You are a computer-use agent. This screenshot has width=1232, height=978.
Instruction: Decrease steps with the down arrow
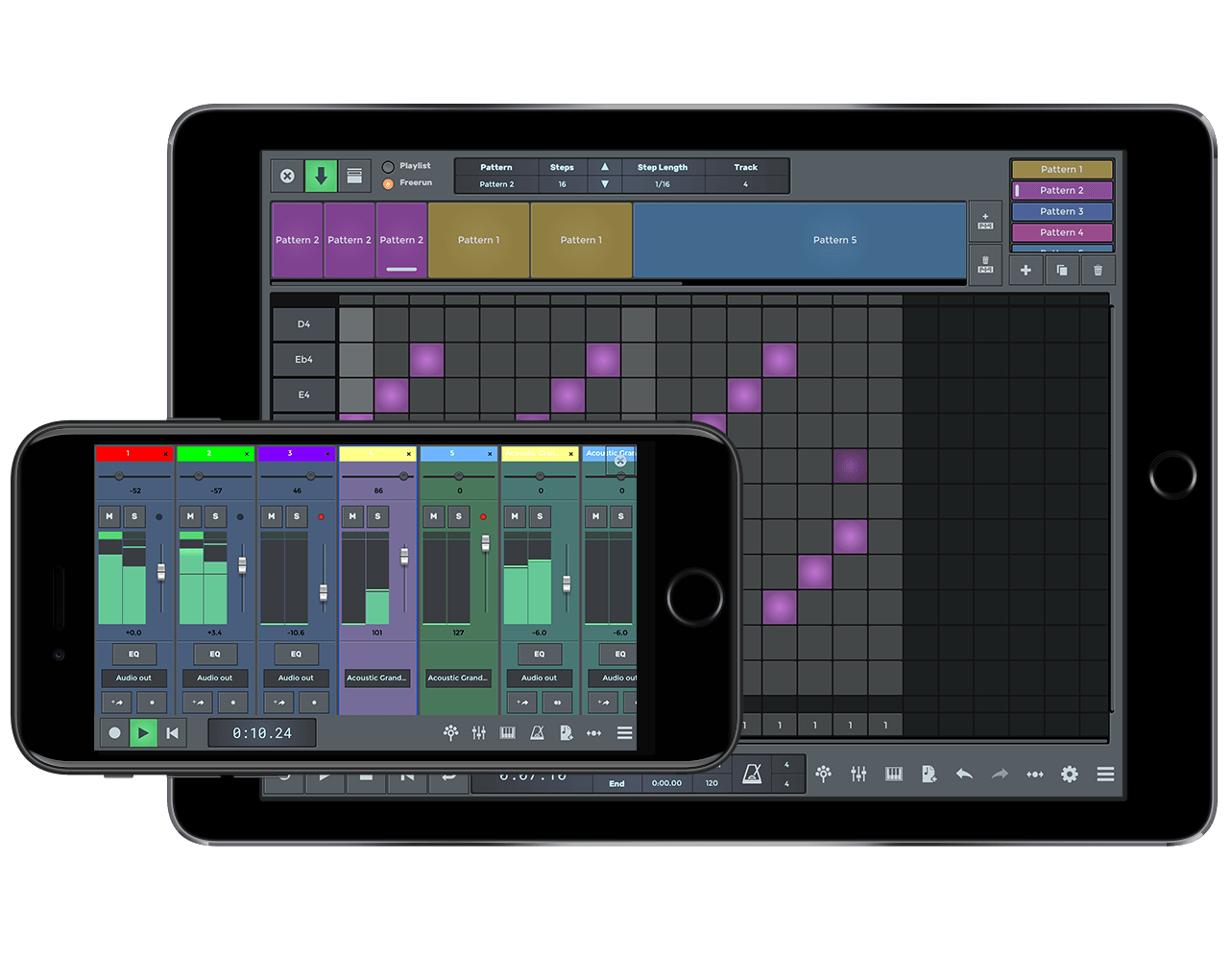[x=604, y=184]
